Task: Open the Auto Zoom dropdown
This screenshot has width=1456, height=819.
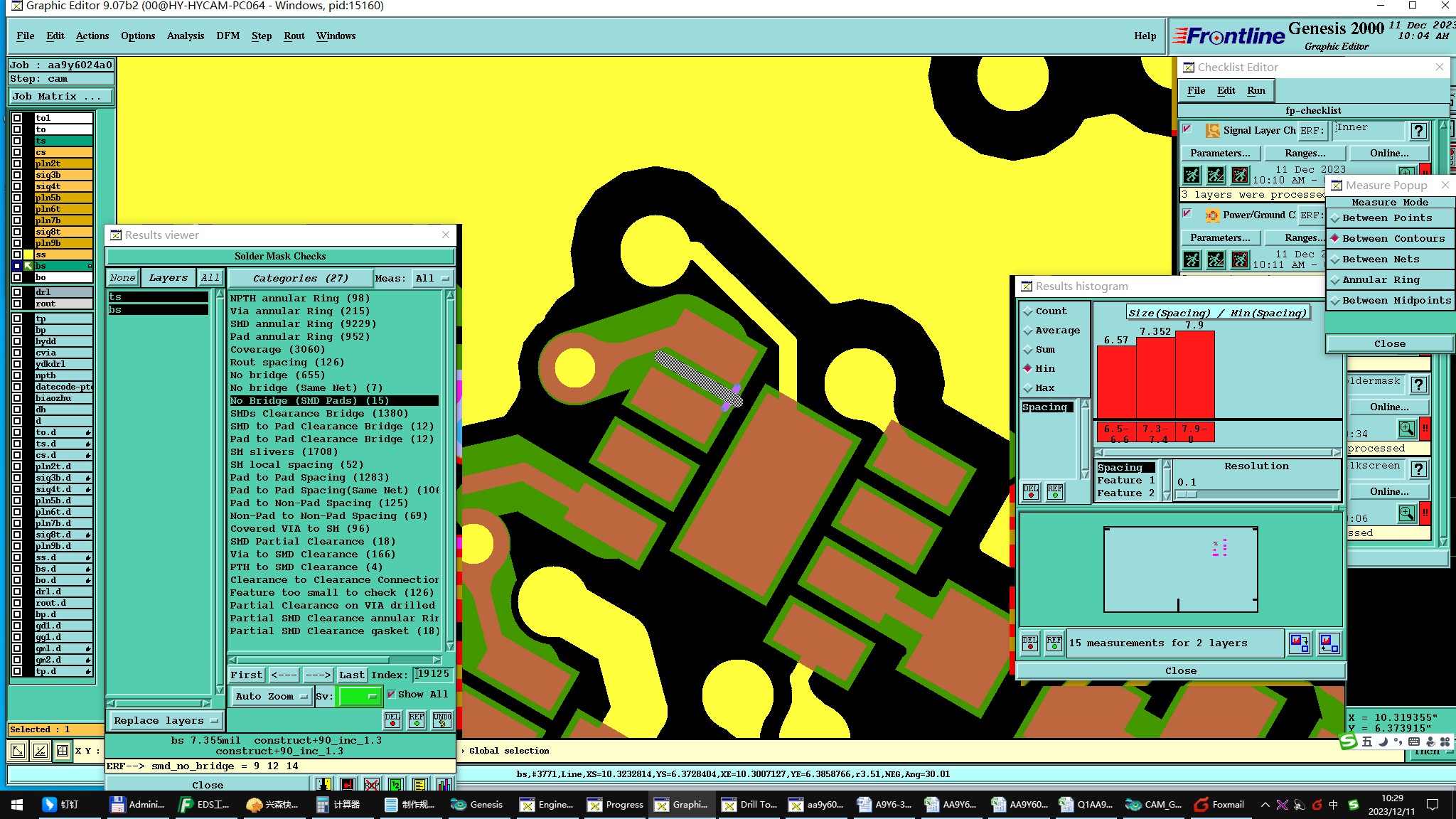Action: coord(272,697)
